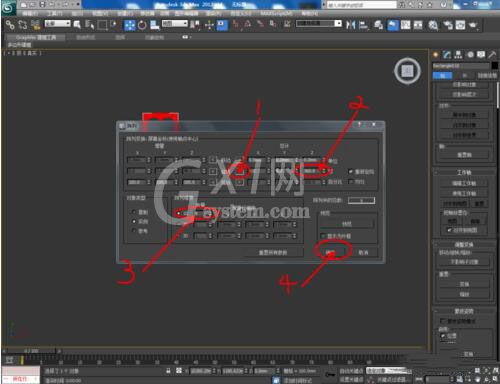
Task: Click the object color swatch
Action: [x=495, y=66]
